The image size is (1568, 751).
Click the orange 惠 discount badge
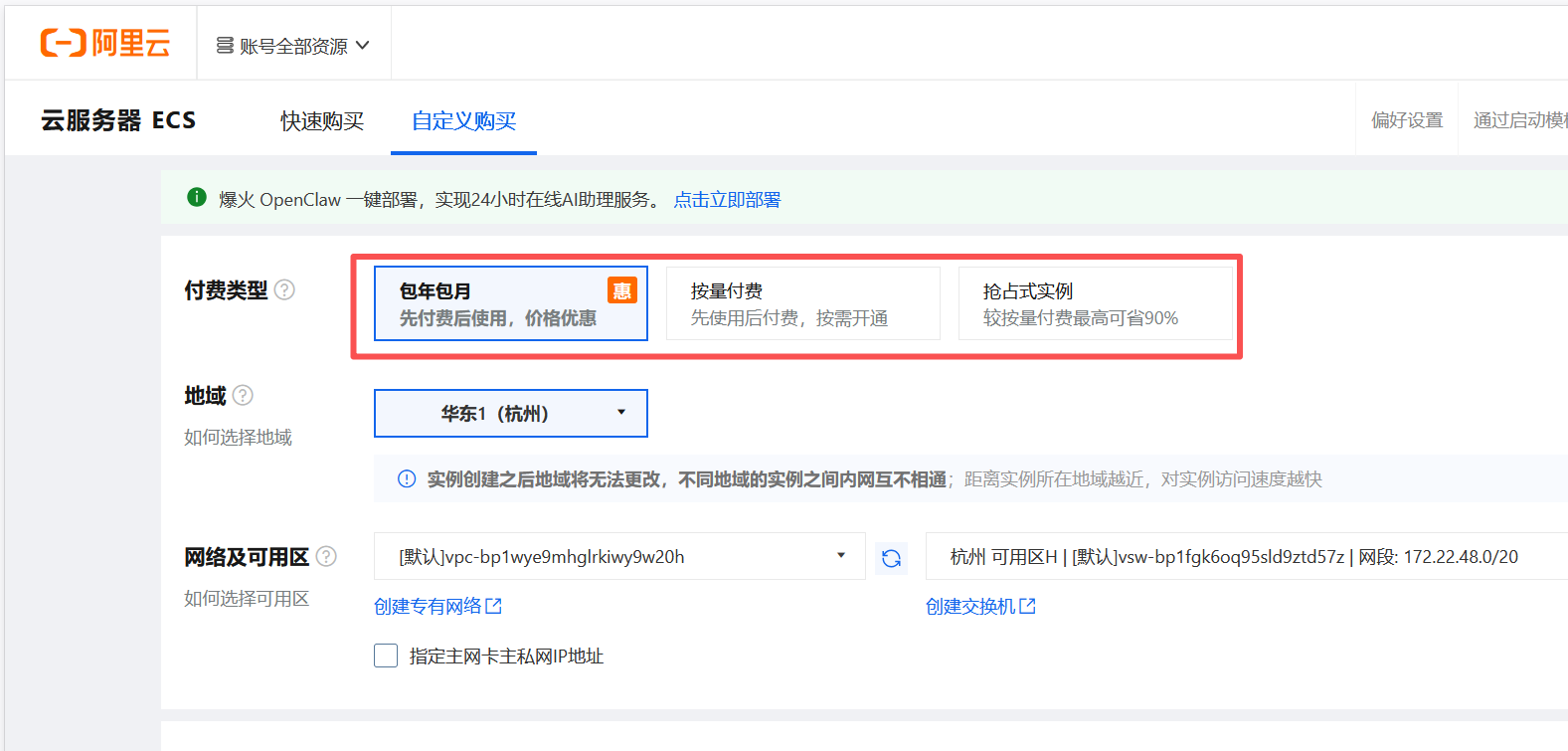[x=622, y=290]
